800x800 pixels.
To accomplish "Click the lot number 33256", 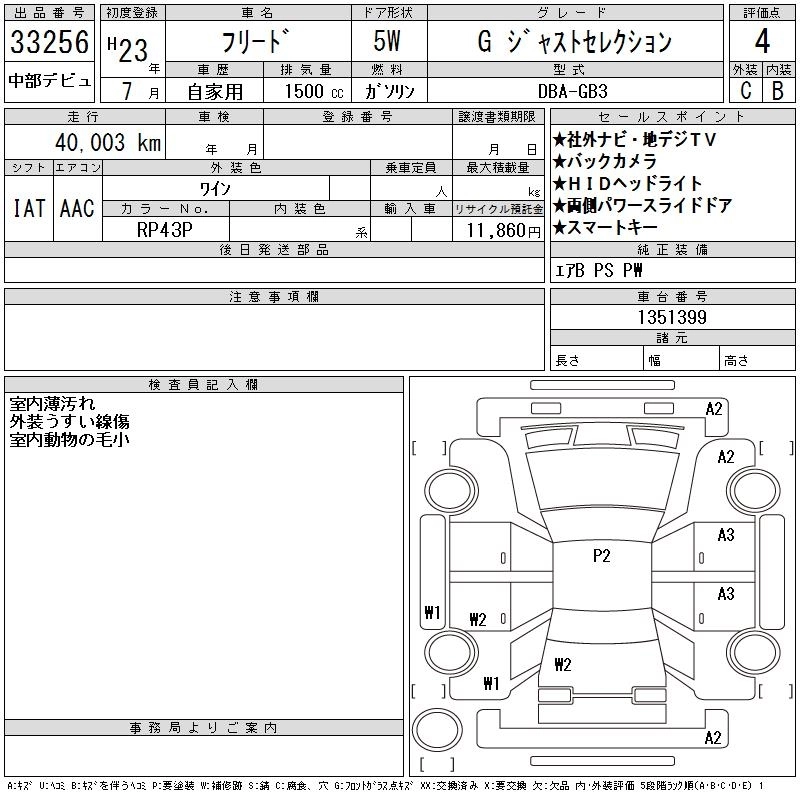I will click(49, 42).
